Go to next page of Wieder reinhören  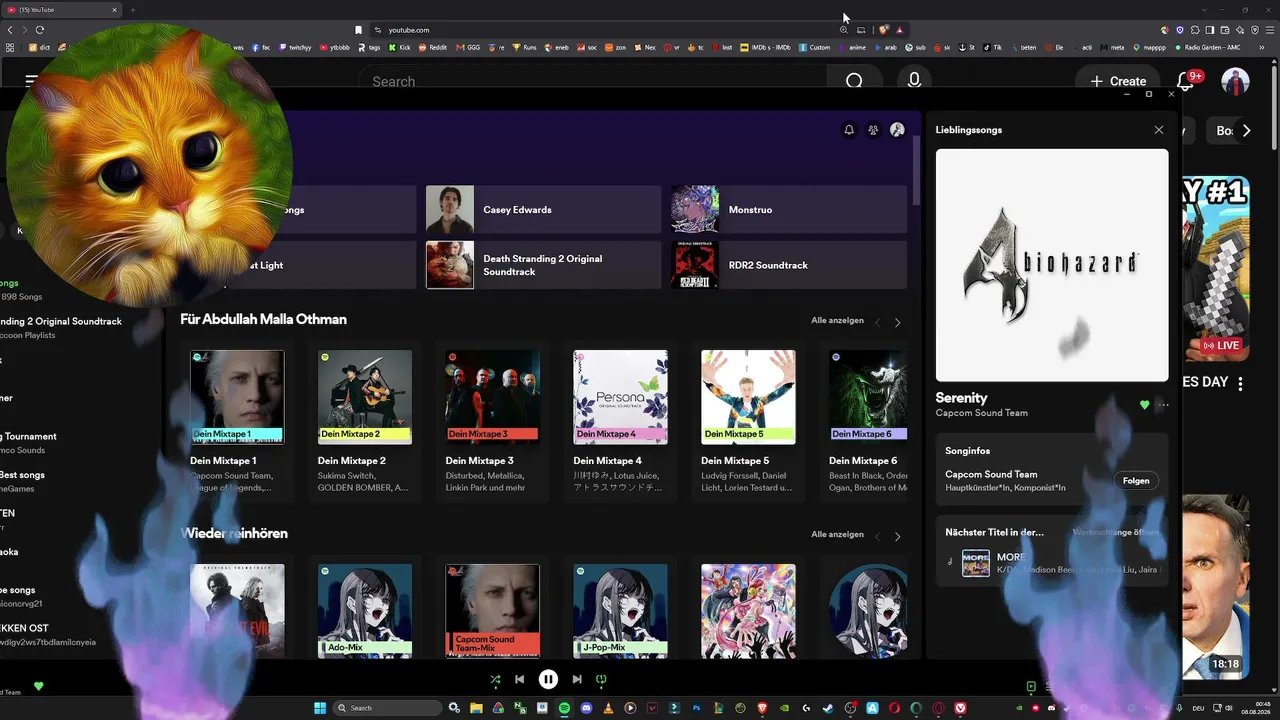(897, 536)
